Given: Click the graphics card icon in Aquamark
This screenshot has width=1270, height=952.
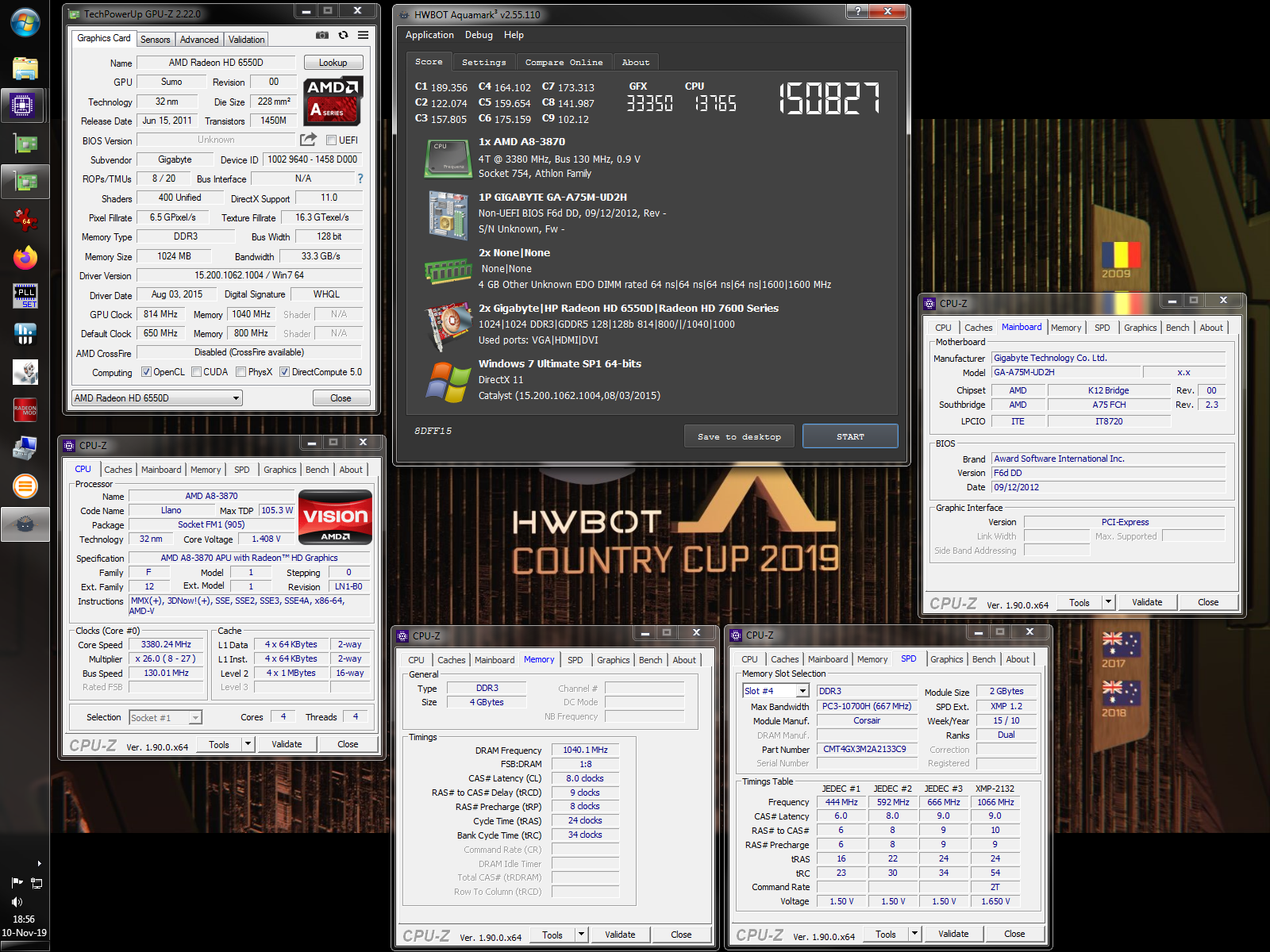Looking at the screenshot, I should 448,325.
